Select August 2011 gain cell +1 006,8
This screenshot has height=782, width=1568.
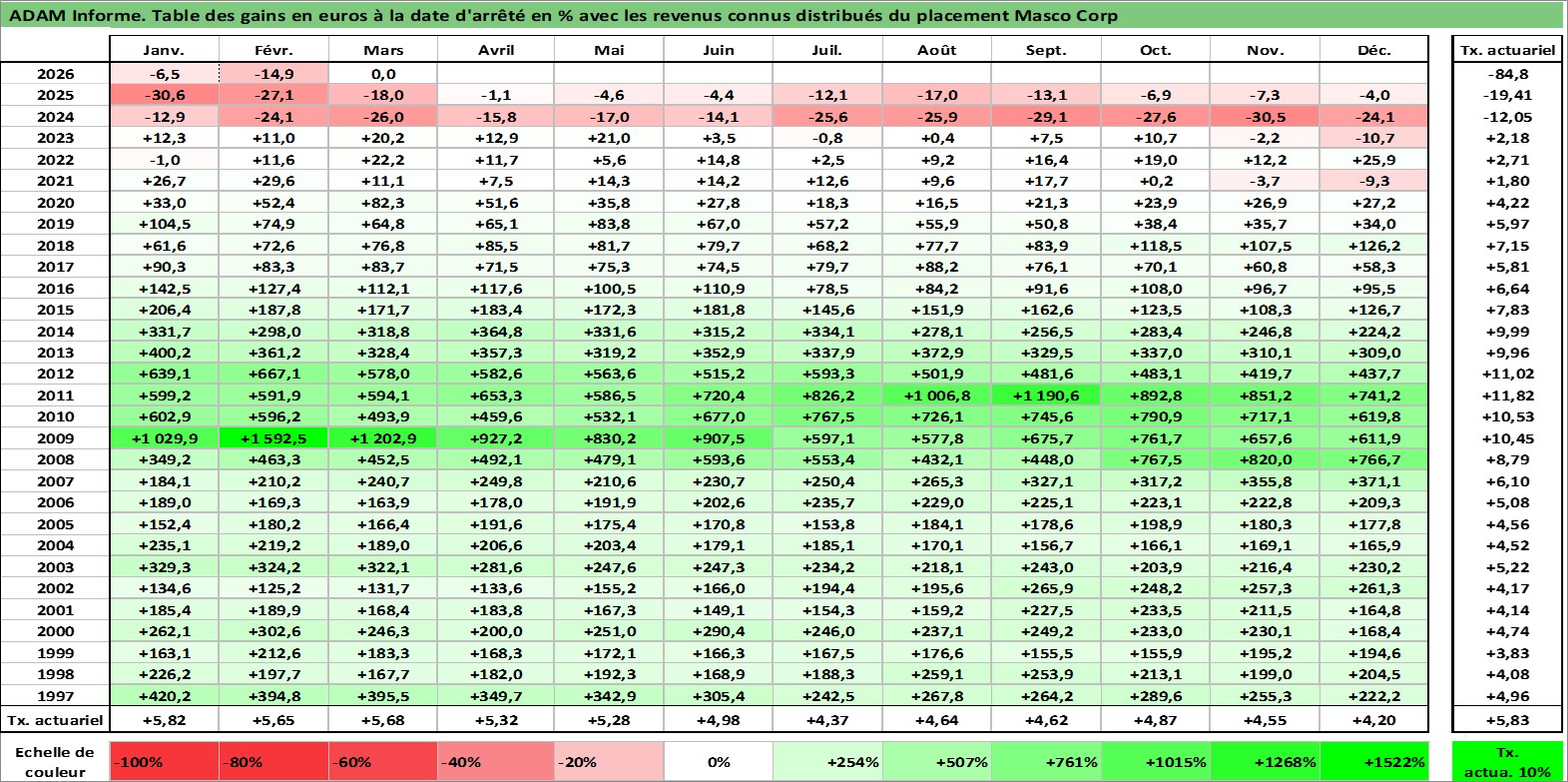tap(937, 395)
